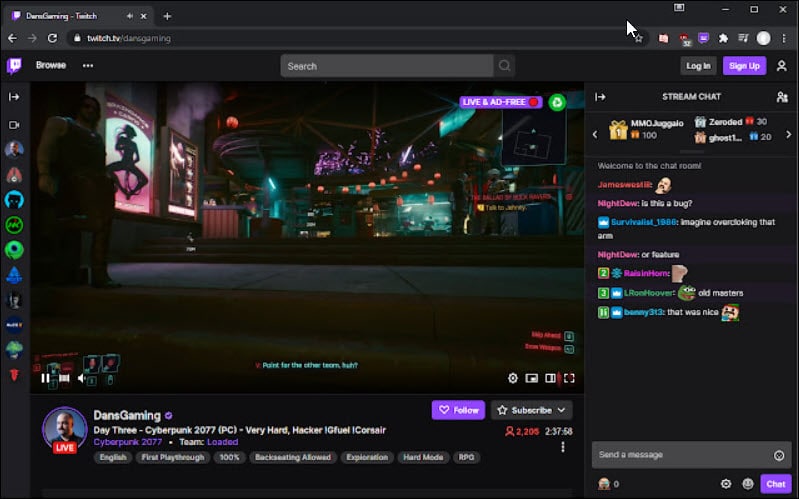Viewport: 799px width, 499px height.
Task: Open the browser extensions puzzle icon
Action: pyautogui.click(x=723, y=38)
